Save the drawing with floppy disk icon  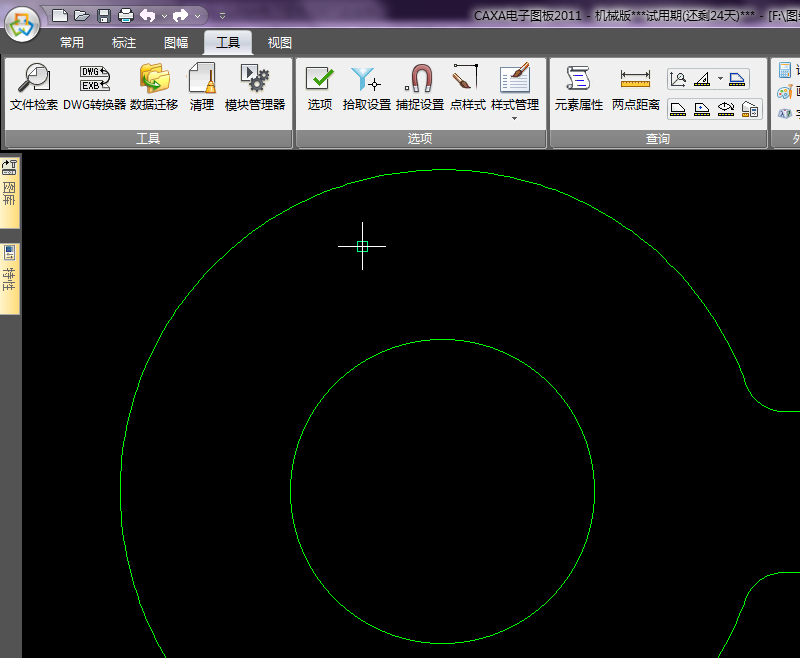[x=104, y=16]
